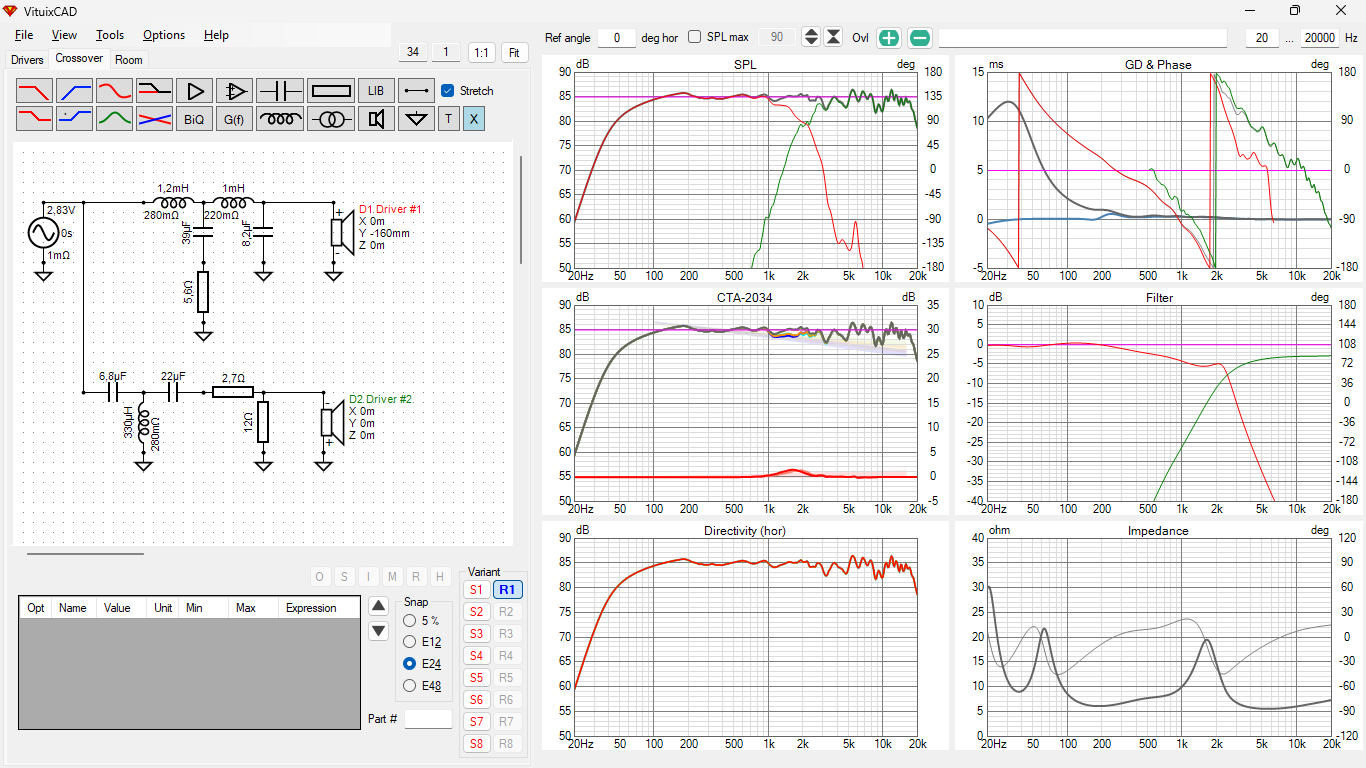Select the red-blue crossing lines block

(x=154, y=119)
